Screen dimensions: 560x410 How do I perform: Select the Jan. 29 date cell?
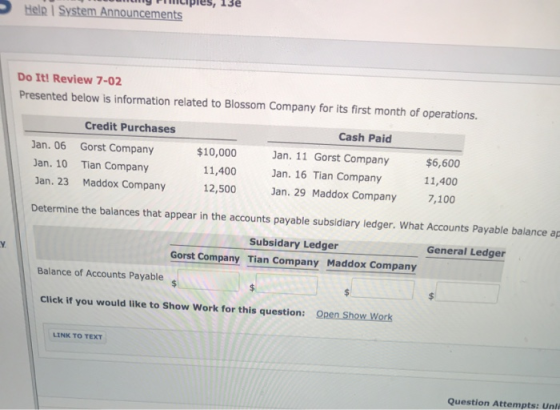click(288, 192)
